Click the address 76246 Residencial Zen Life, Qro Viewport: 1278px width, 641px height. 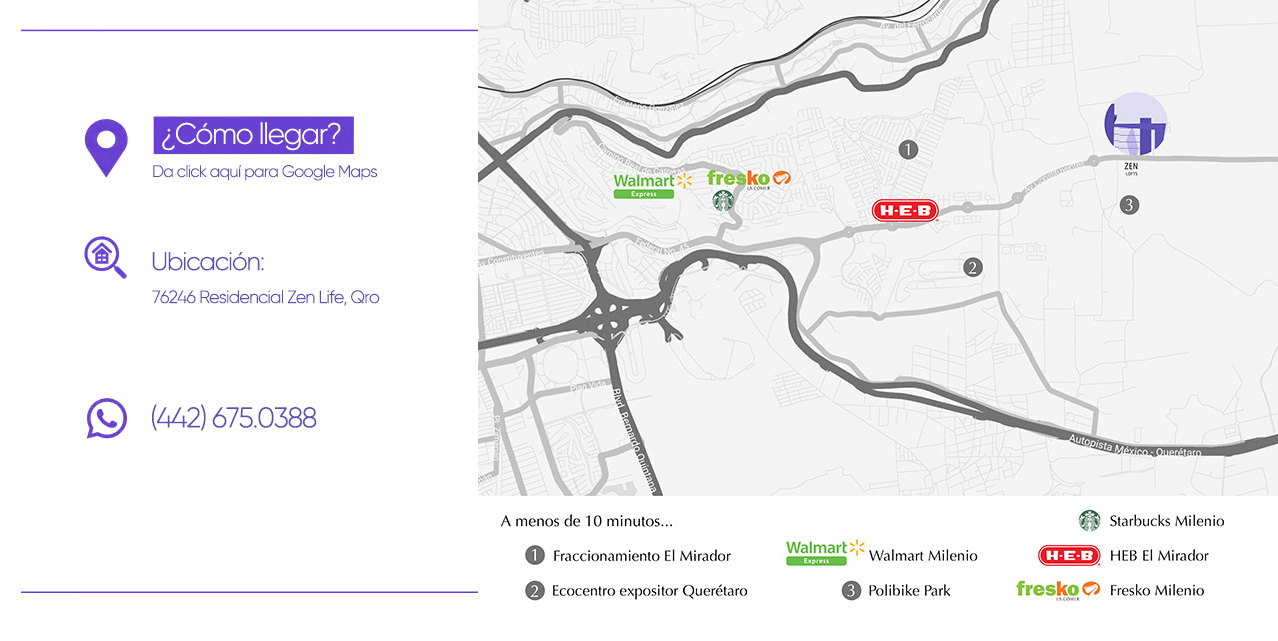click(265, 298)
